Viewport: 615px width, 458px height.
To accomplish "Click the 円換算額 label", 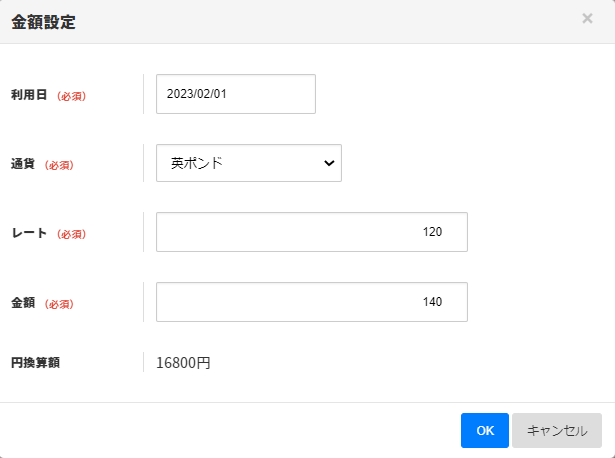I will 35,362.
